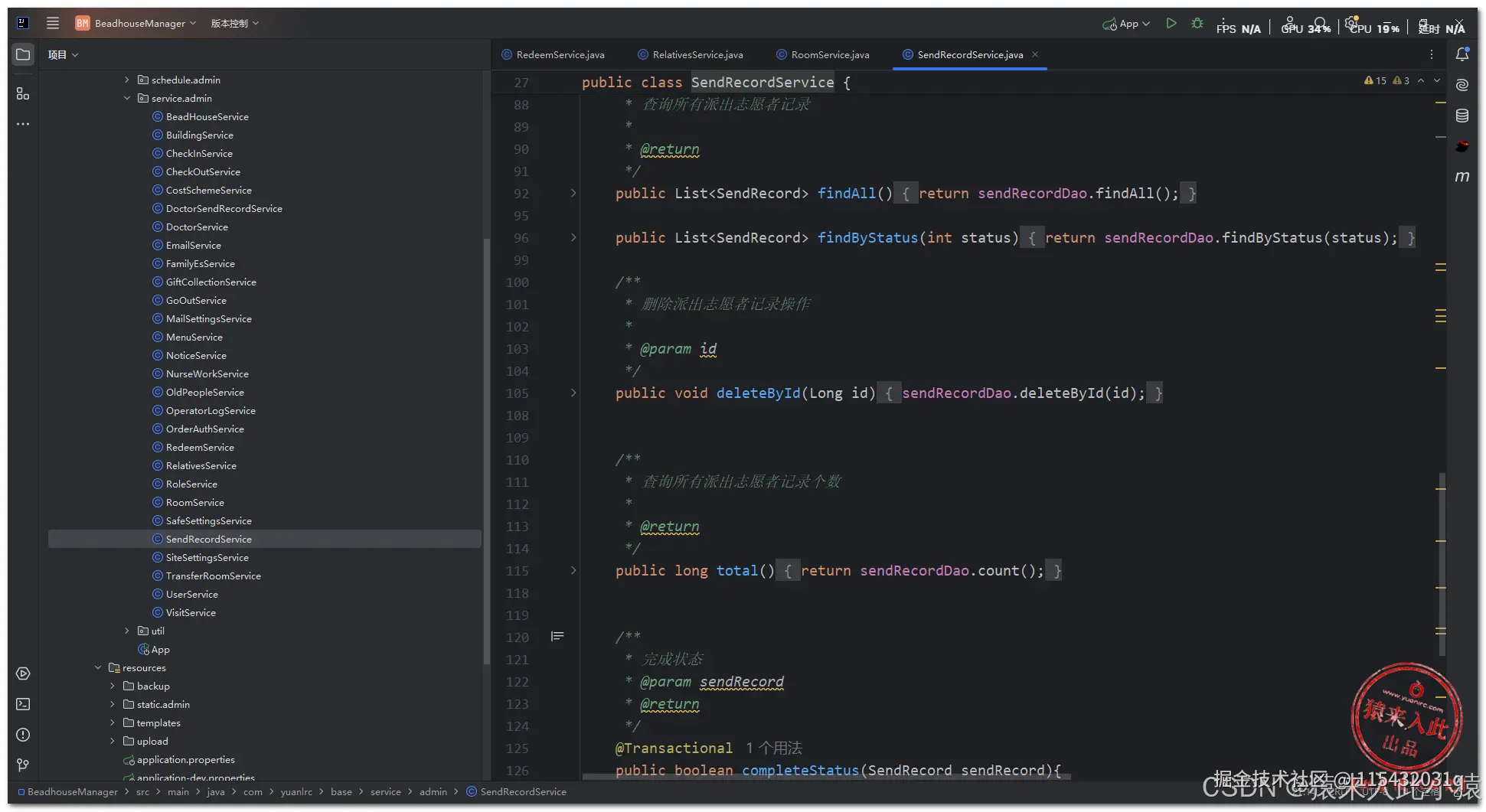Show usages via the 1 个用法 hint

[774, 748]
